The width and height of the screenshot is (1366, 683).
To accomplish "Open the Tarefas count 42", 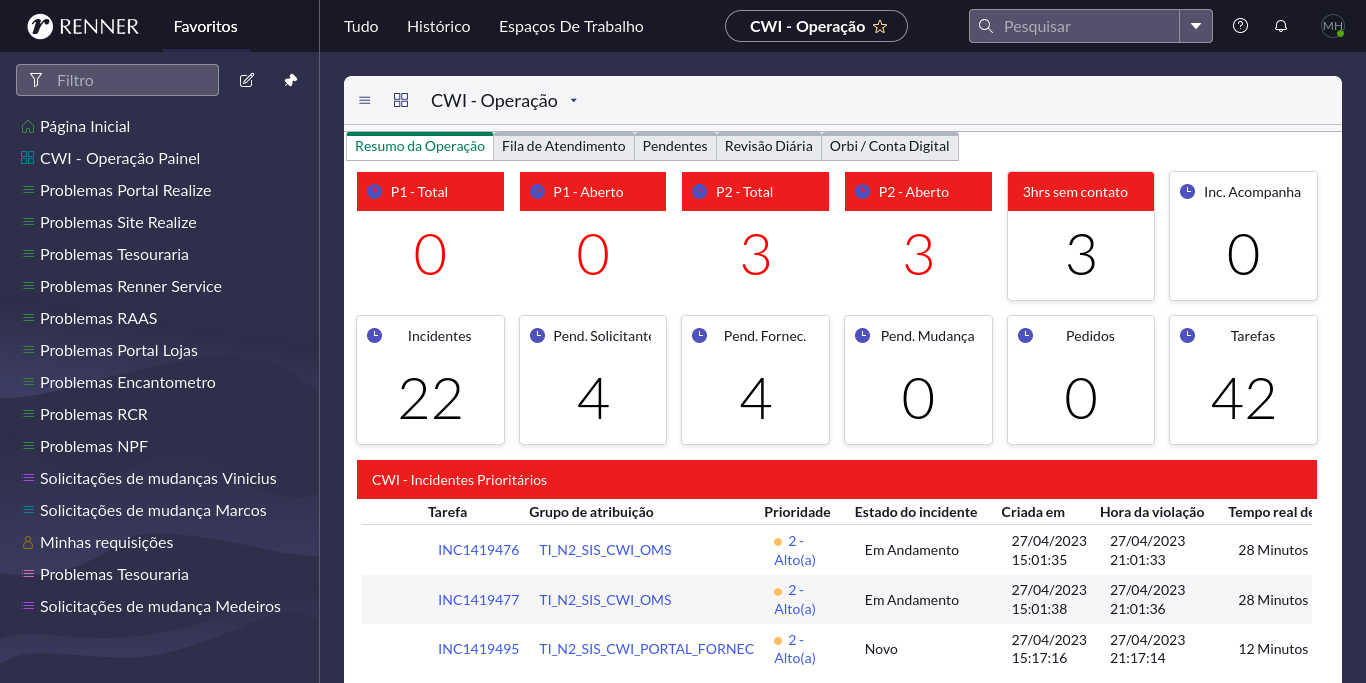I will tap(1243, 399).
